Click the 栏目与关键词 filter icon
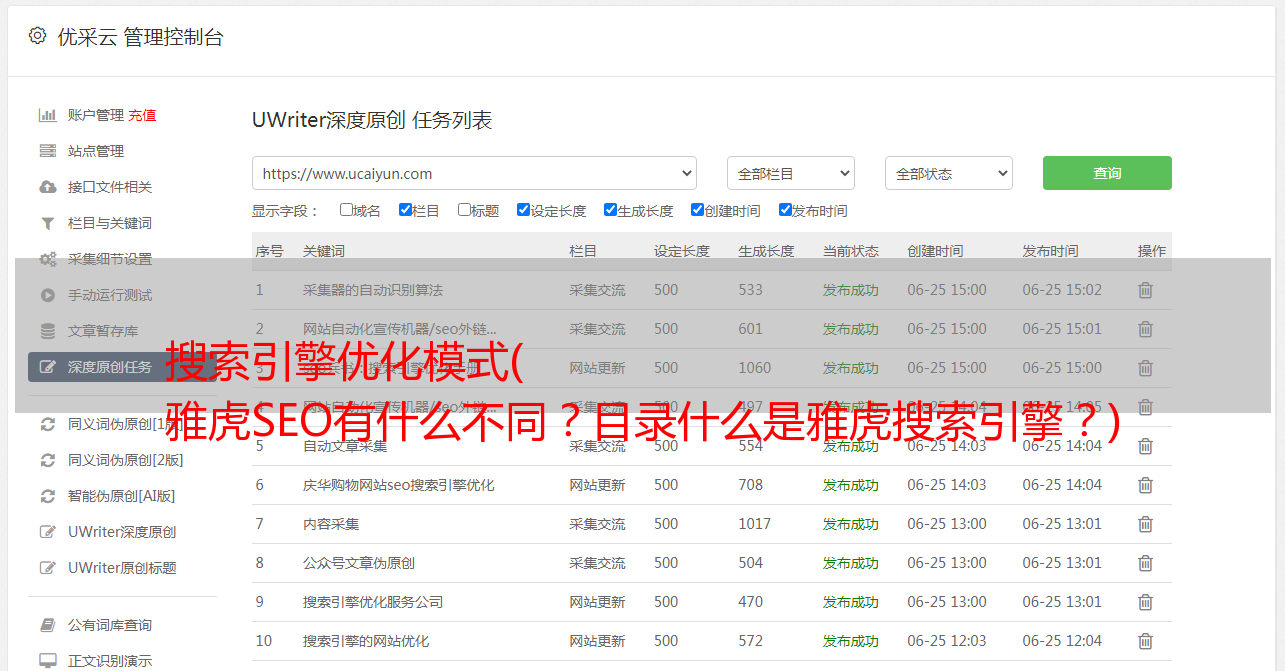Image resolution: width=1285 pixels, height=671 pixels. click(x=47, y=223)
